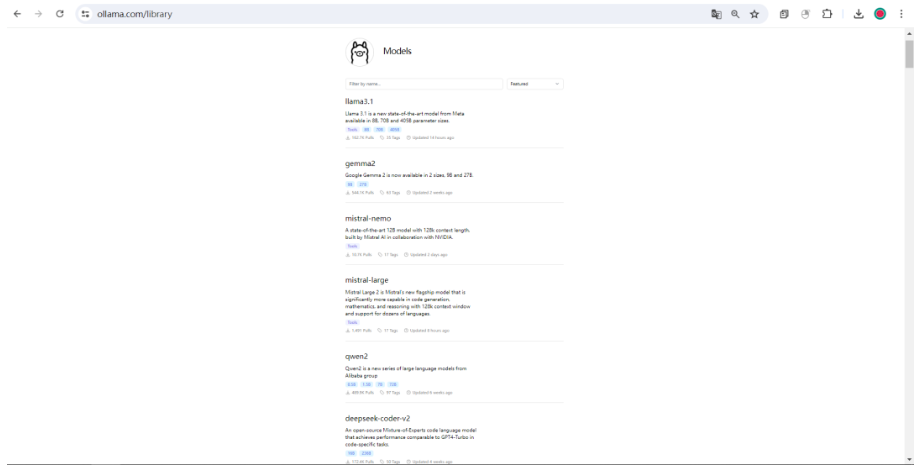
Task: Click Updated 14 hours ago under llama3.1
Action: [430, 138]
